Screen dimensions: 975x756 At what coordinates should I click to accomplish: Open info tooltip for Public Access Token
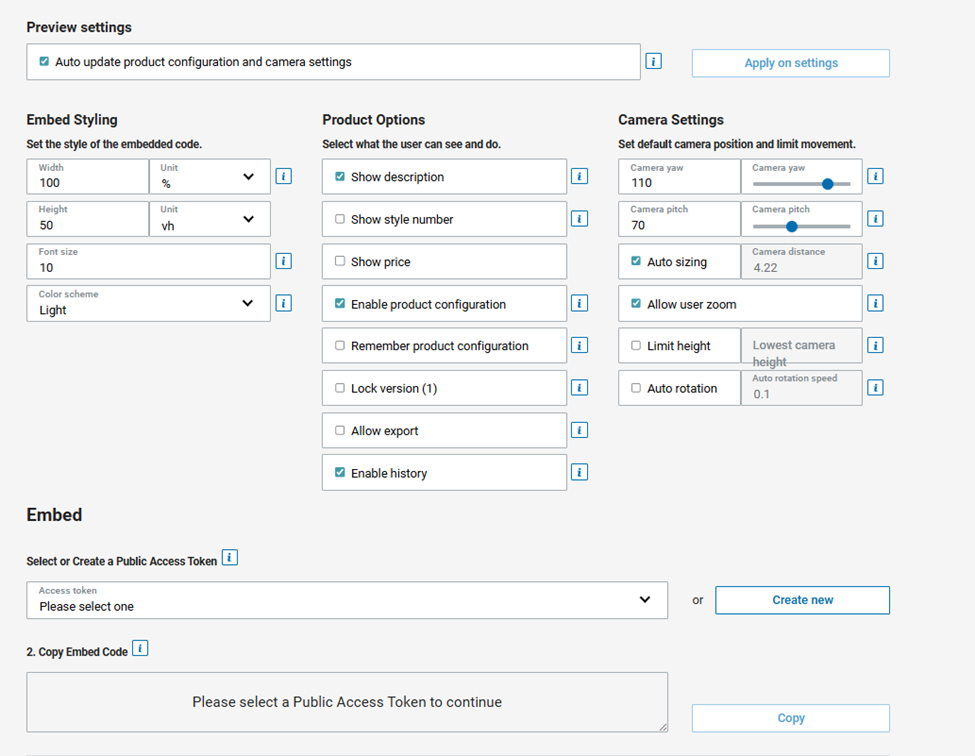click(229, 558)
